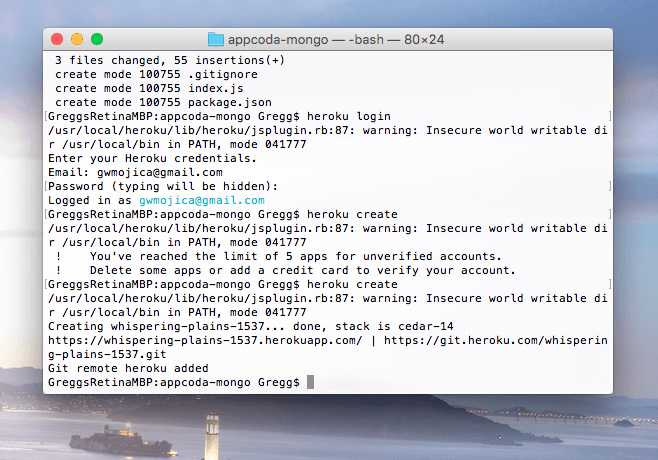The width and height of the screenshot is (658, 460).
Task: Click the cyan gwmojica@gmail.com logged-in address
Action: [202, 200]
